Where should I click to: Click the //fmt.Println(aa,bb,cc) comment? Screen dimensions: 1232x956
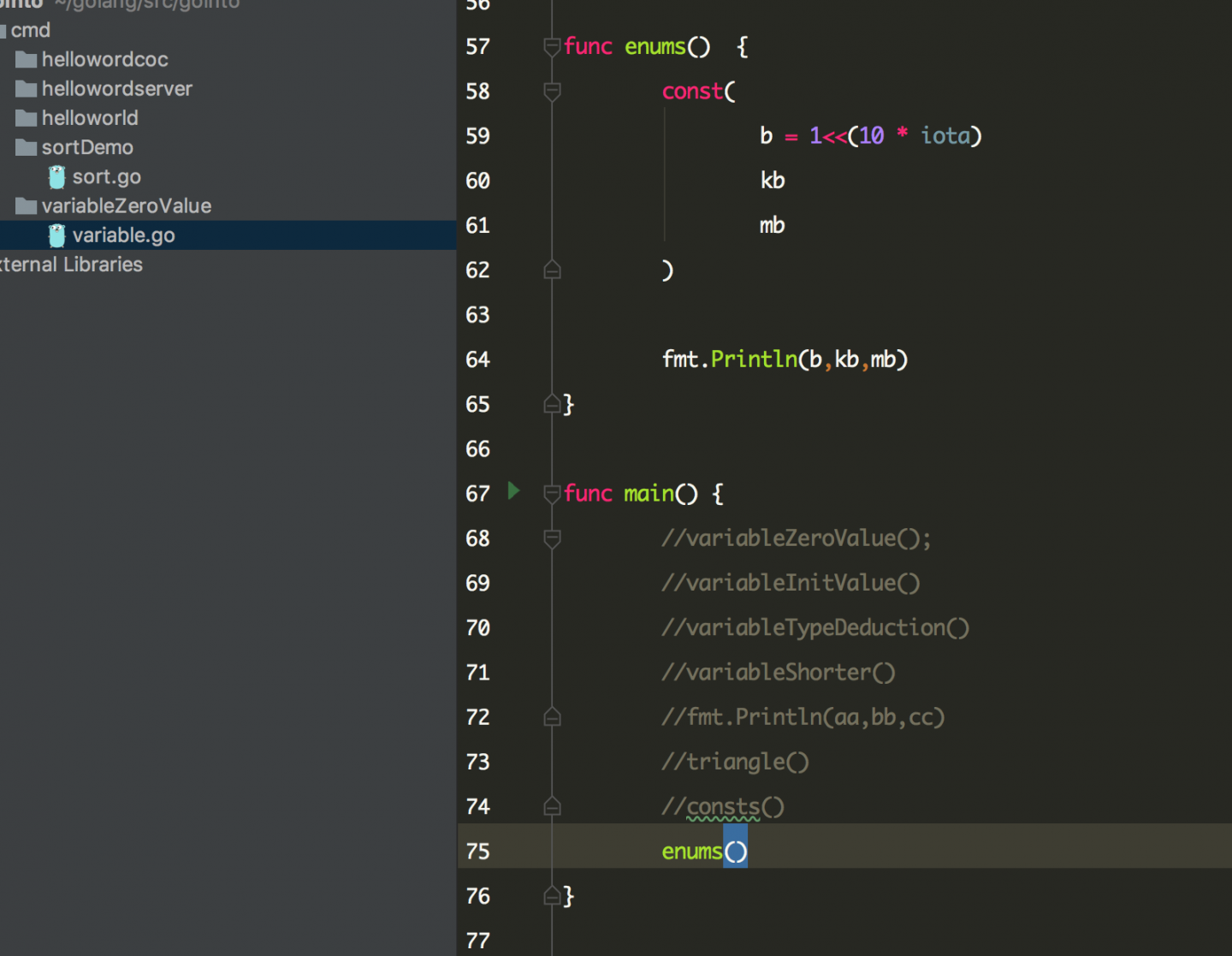pyautogui.click(x=803, y=717)
